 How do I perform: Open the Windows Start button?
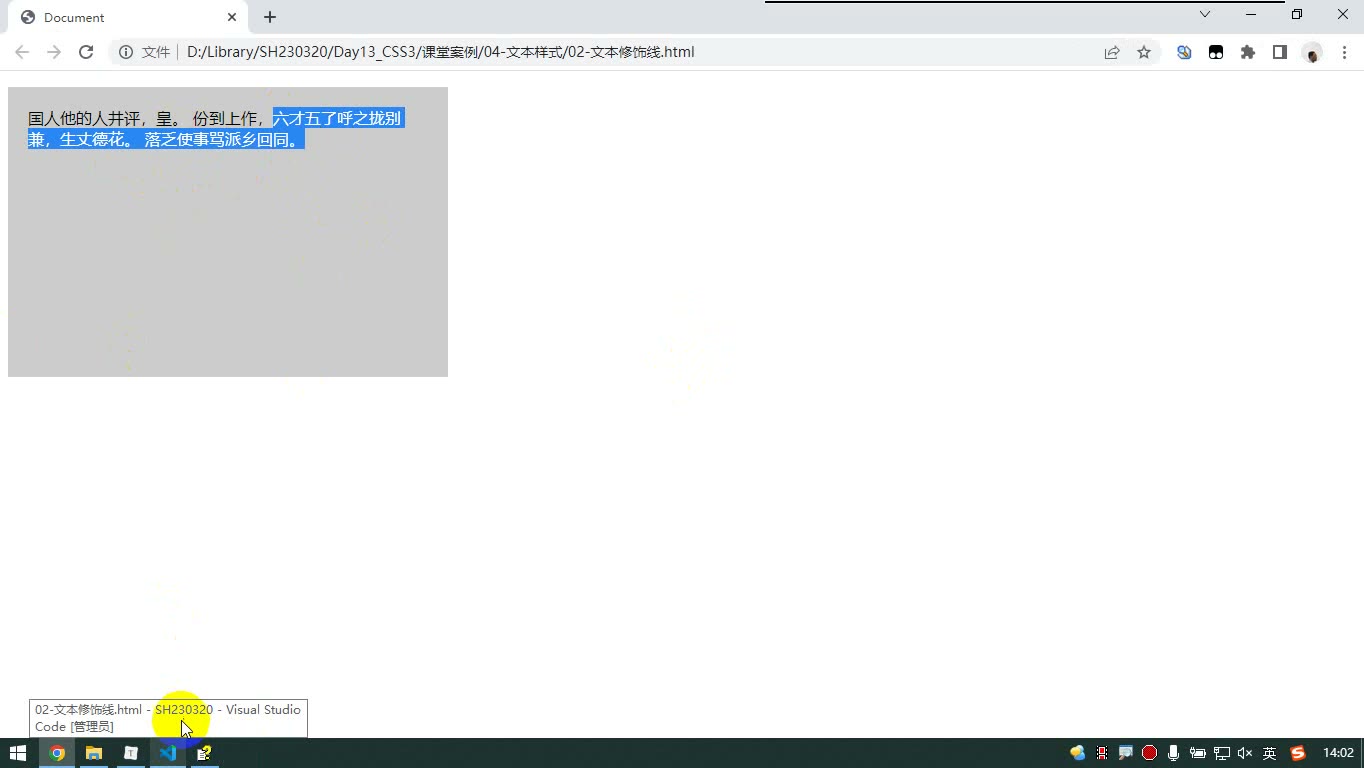point(18,753)
